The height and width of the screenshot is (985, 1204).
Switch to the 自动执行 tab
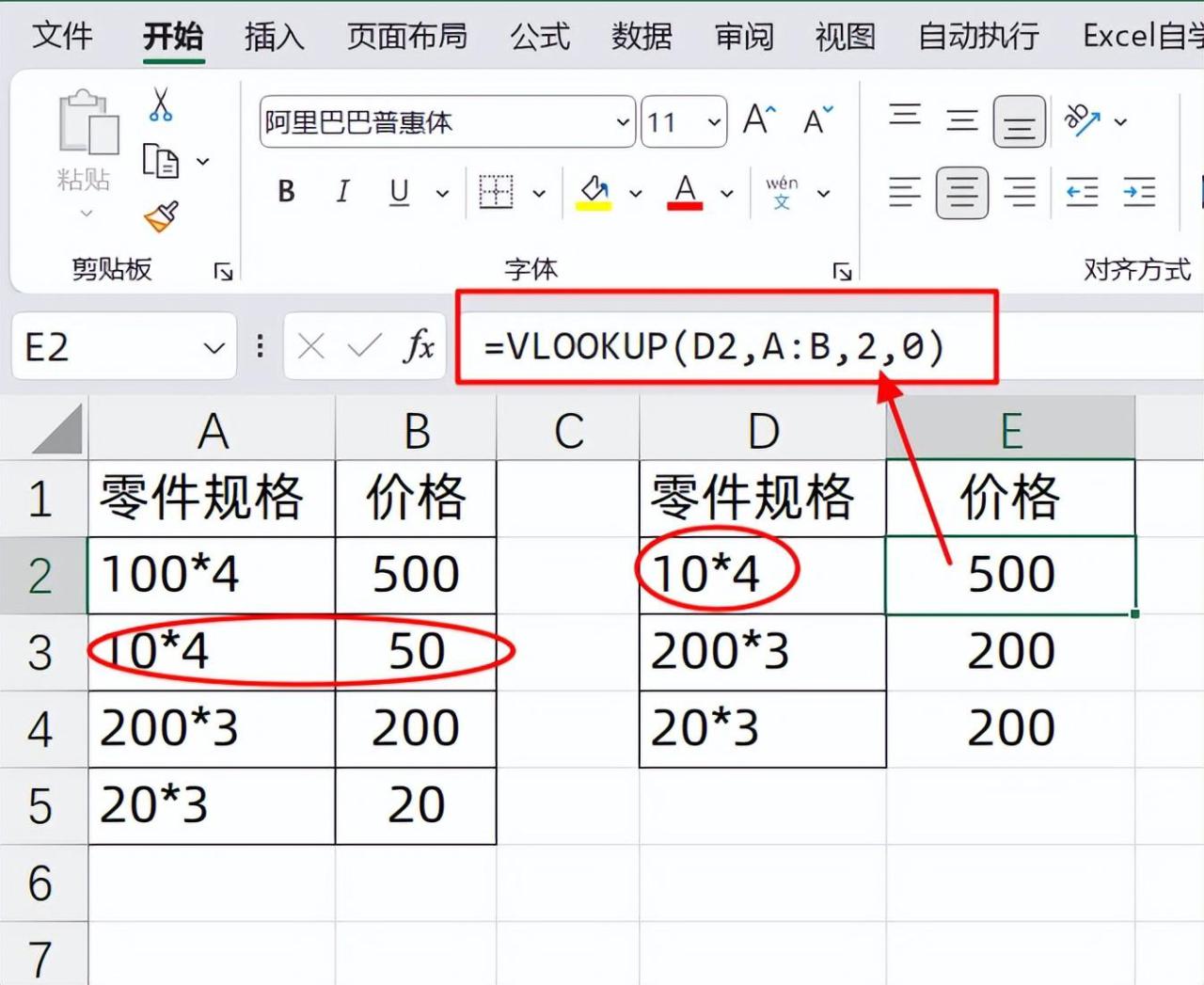point(979,36)
